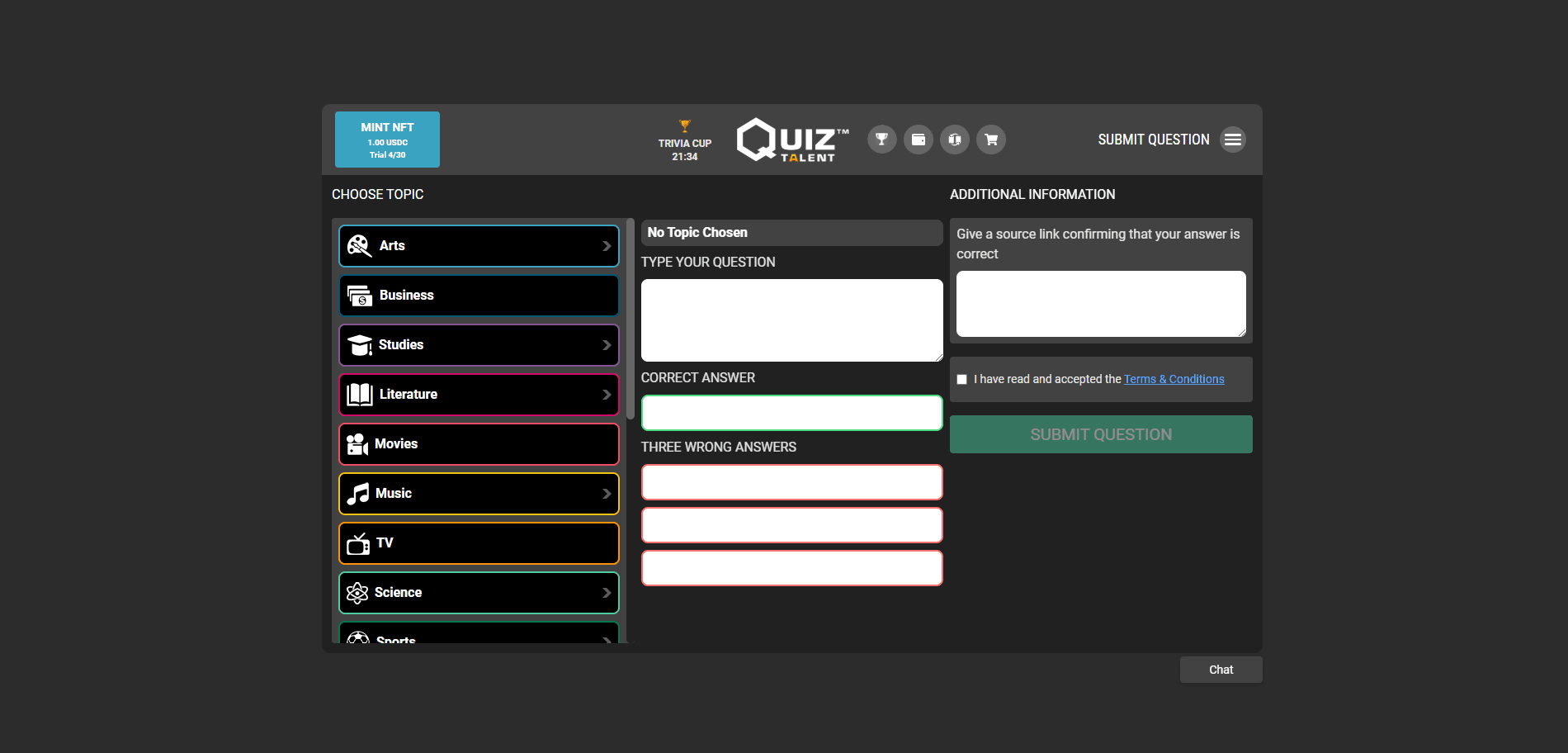The width and height of the screenshot is (1568, 753).
Task: Click the first wrong answer field
Action: tap(792, 482)
